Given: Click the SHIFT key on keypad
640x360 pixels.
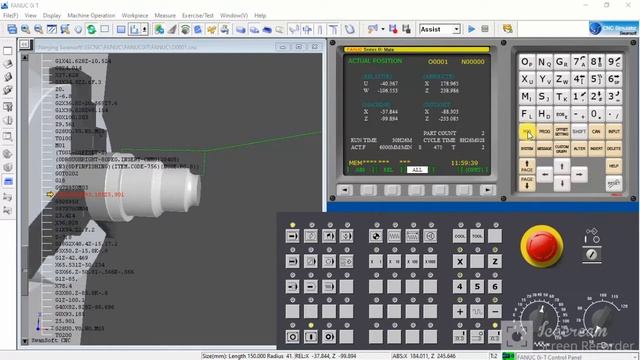Looking at the screenshot, I should tap(579, 131).
